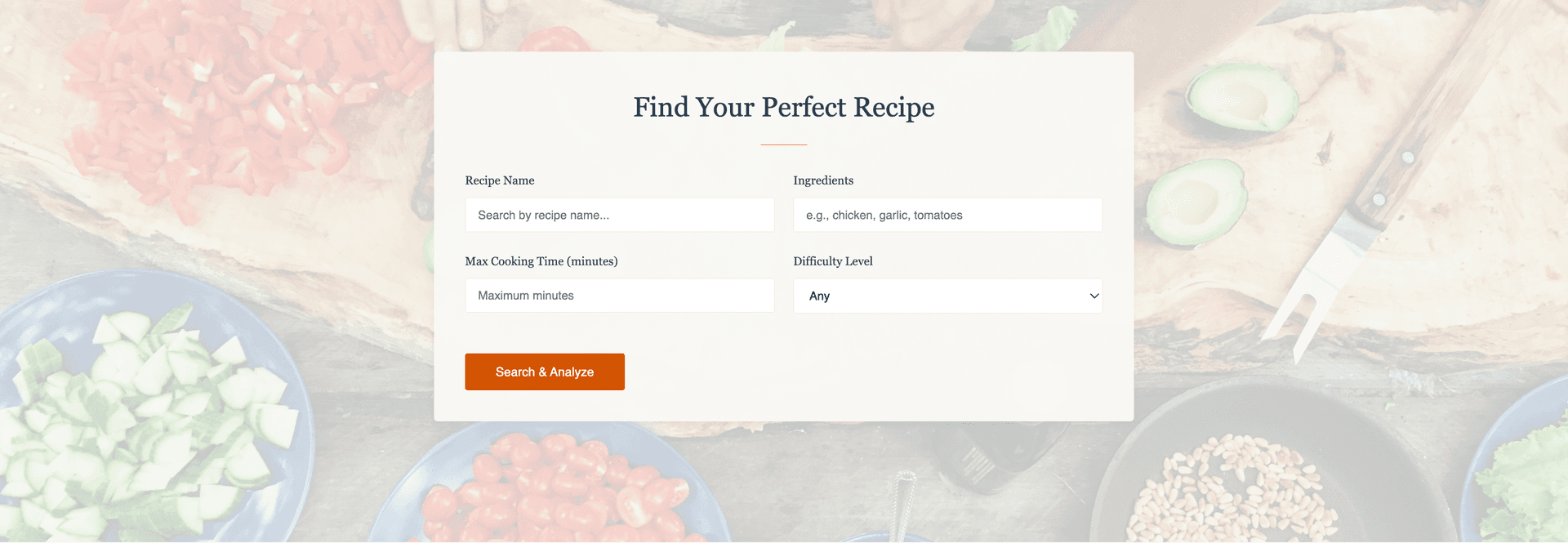Expand the Any difficulty selector
The width and height of the screenshot is (1568, 543).
point(947,296)
